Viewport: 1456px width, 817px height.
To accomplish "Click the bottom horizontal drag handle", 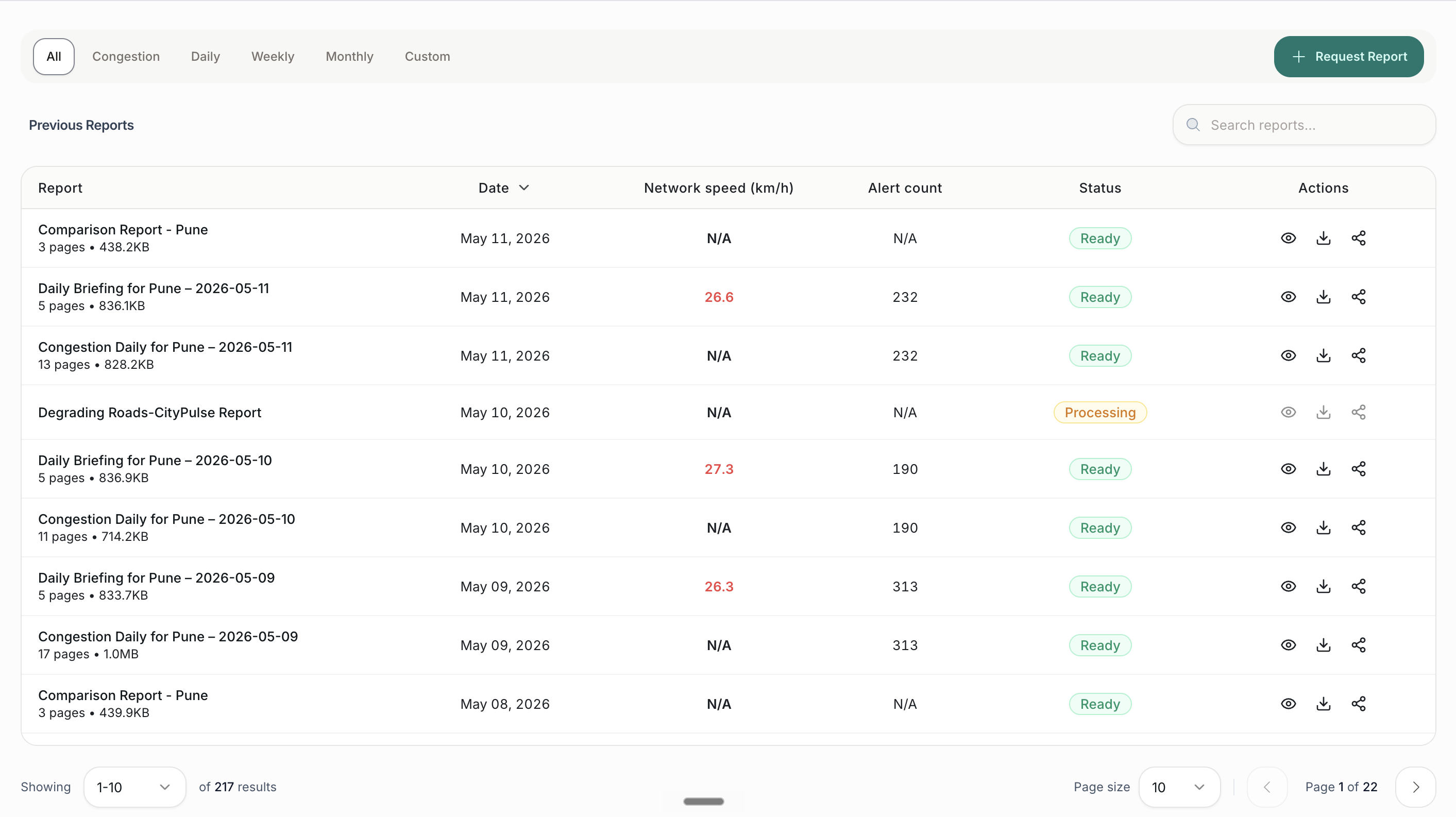I will point(703,801).
